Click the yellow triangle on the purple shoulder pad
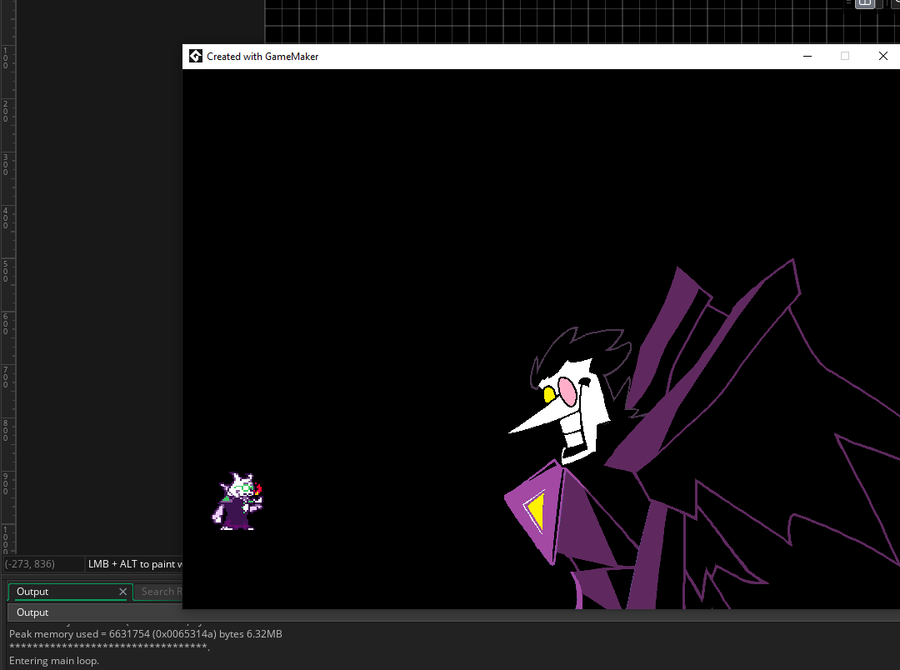The image size is (900, 670). tap(537, 510)
